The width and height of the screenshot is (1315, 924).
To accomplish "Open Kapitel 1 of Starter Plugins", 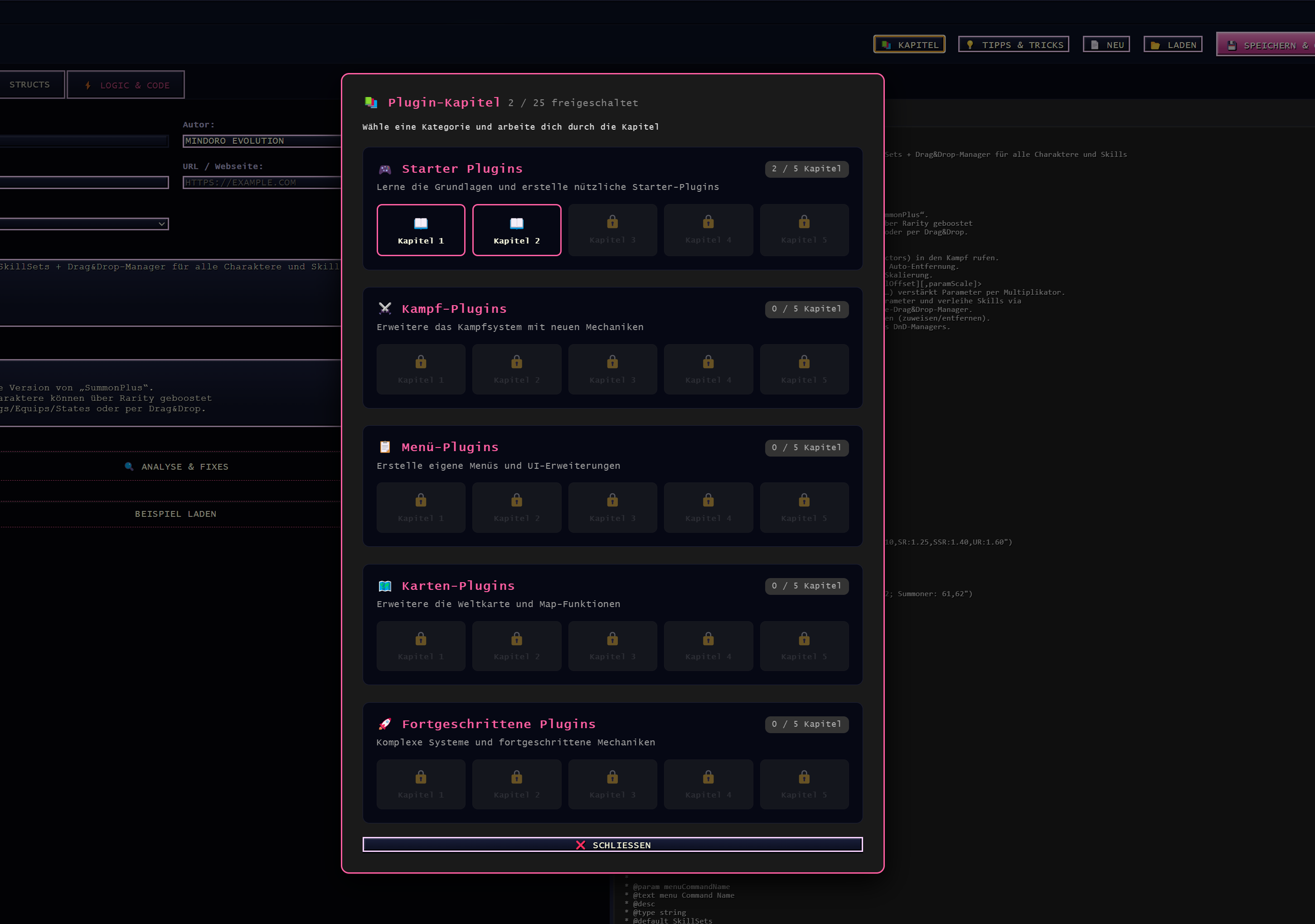I will pos(420,230).
